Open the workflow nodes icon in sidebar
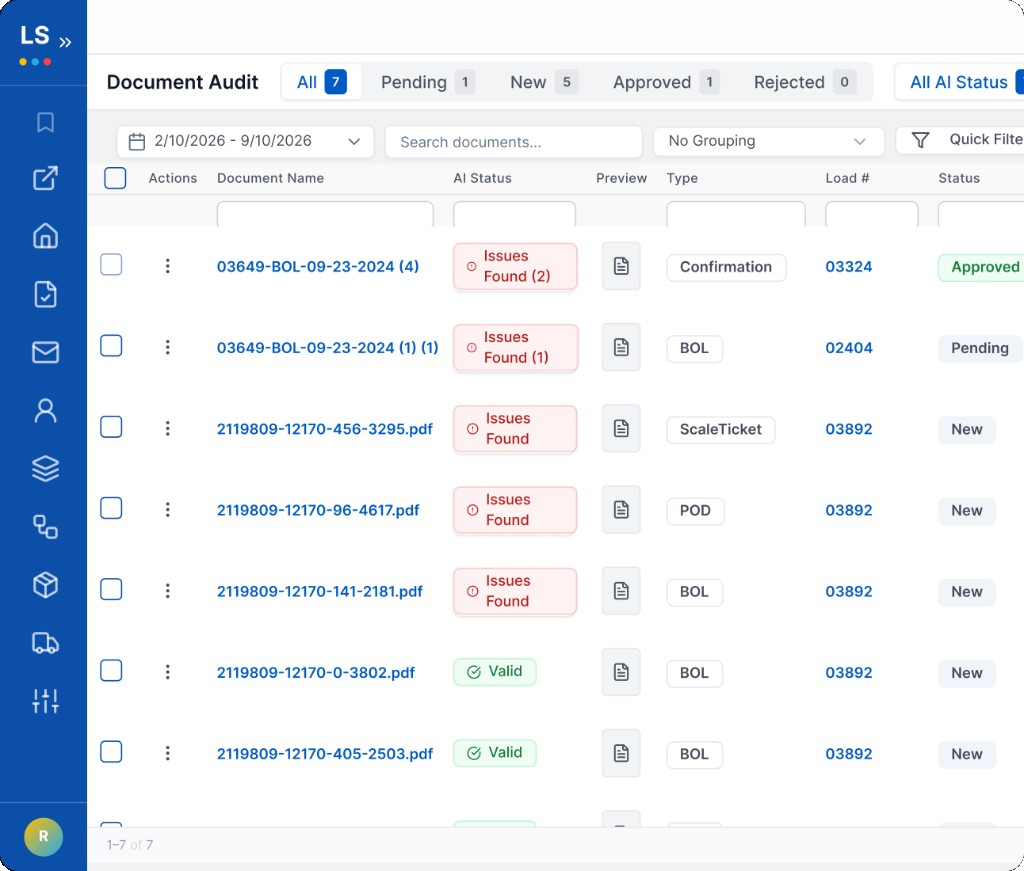 (45, 526)
